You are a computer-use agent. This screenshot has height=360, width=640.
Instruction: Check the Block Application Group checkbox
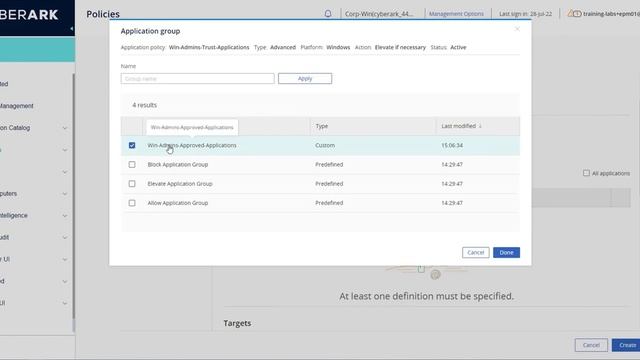point(132,164)
